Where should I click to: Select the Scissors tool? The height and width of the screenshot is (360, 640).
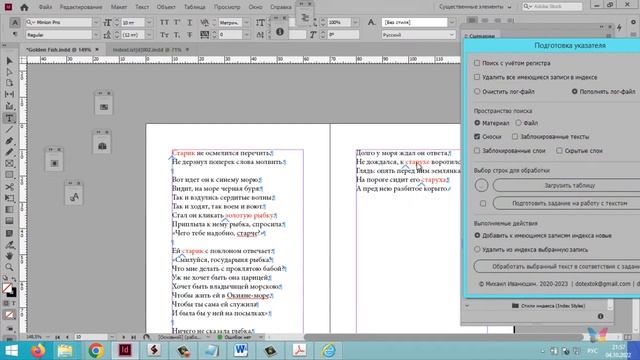pos(9,187)
